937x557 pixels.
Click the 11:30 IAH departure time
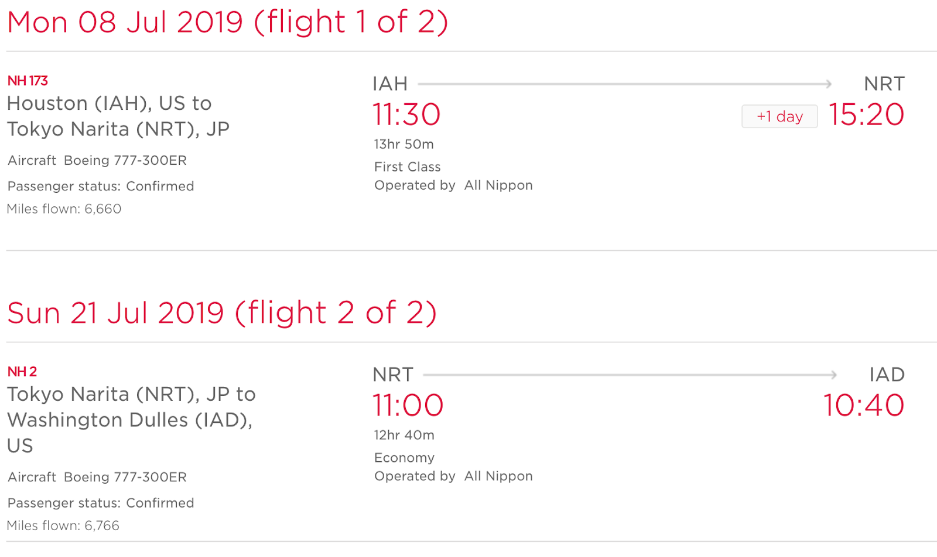[x=406, y=115]
